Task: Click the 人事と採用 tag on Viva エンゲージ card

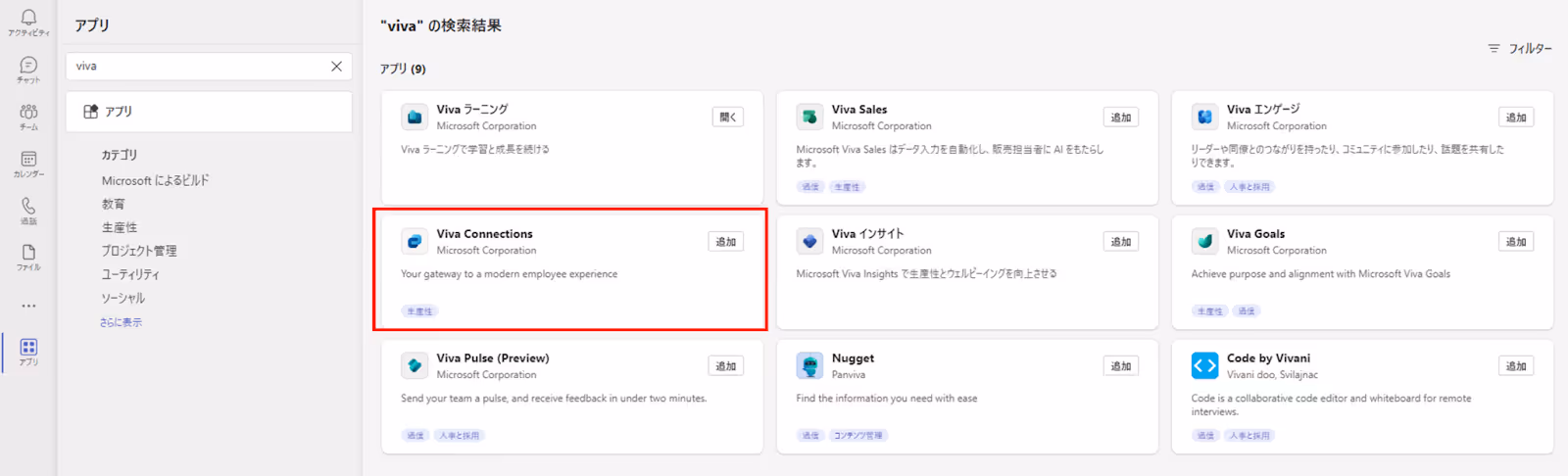Action: 1249,187
